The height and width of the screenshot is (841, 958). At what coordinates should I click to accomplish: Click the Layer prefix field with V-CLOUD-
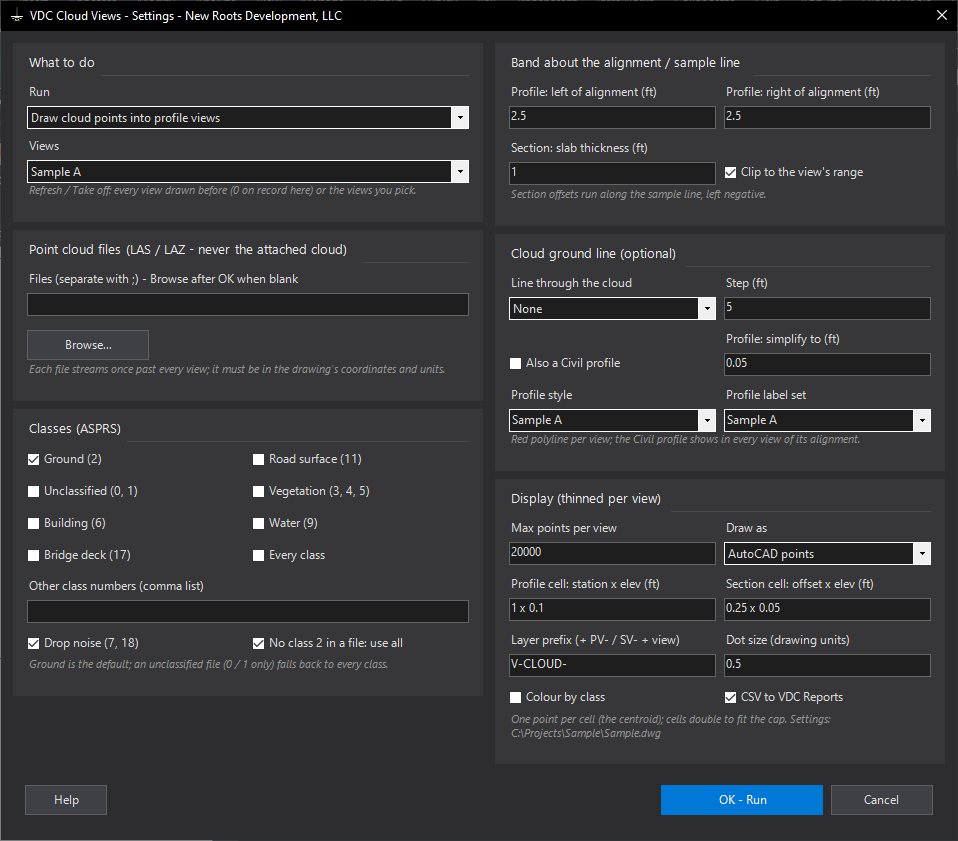612,666
